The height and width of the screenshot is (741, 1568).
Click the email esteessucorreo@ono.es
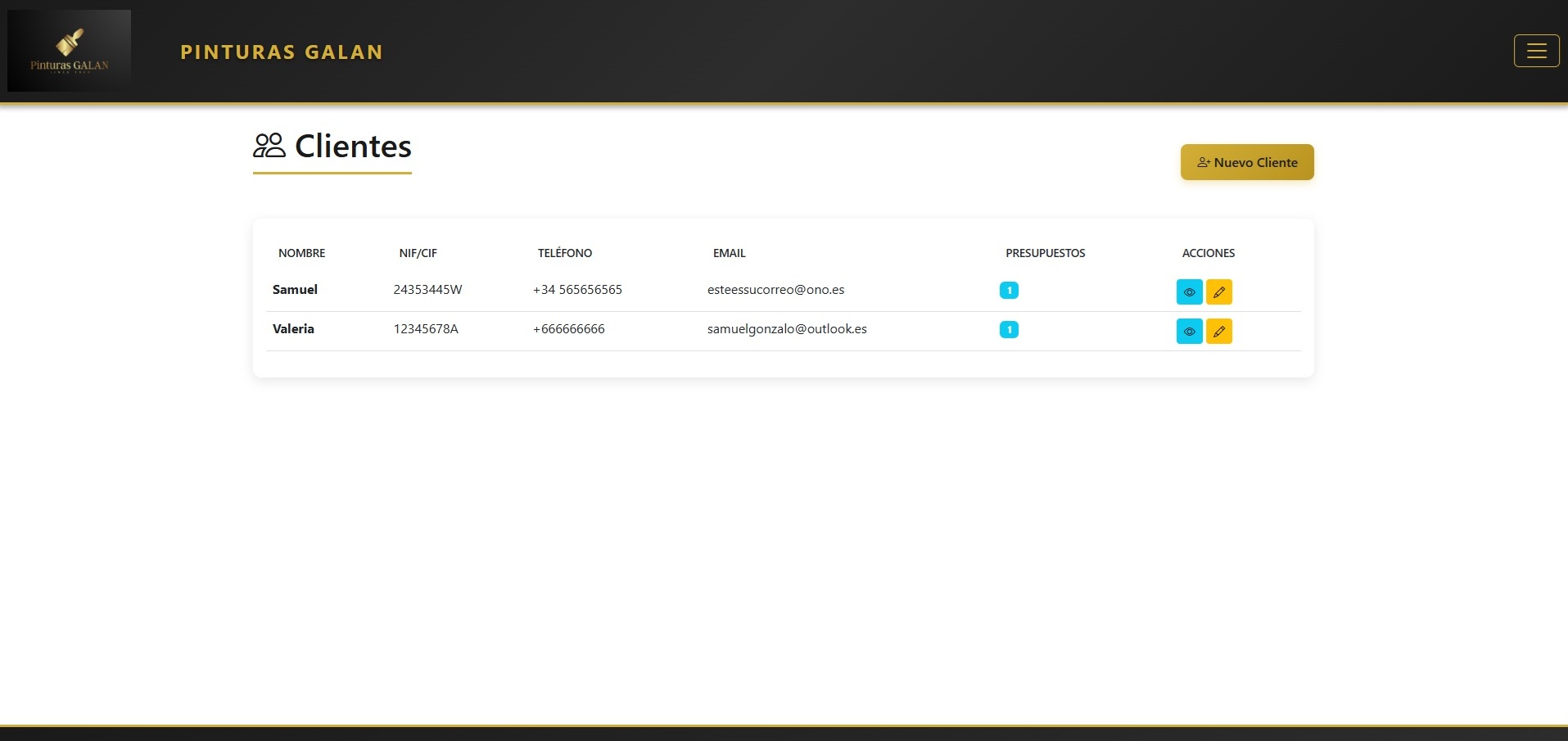[x=775, y=289]
